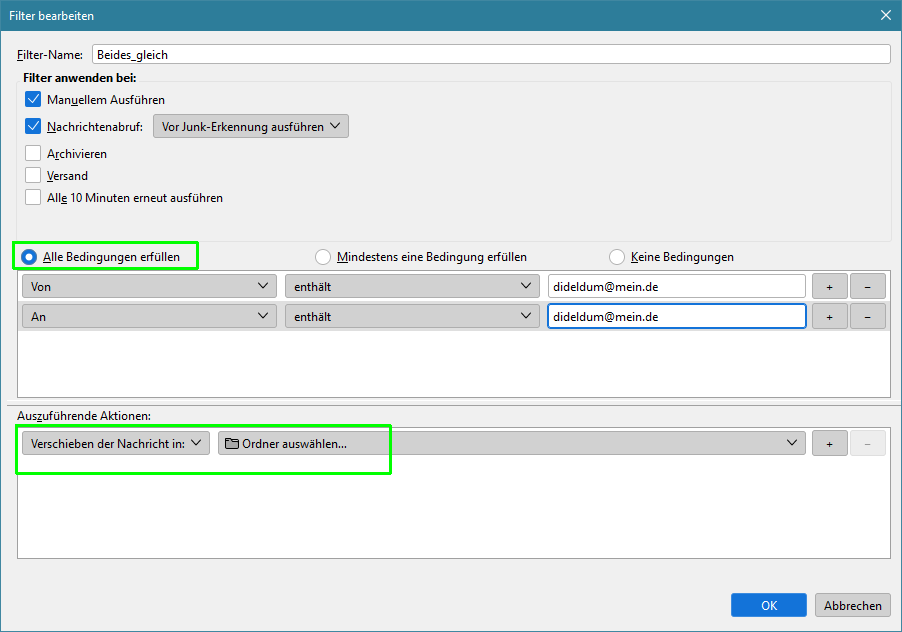Select Mindestens eine Bedingung erfüllen

pos(323,257)
